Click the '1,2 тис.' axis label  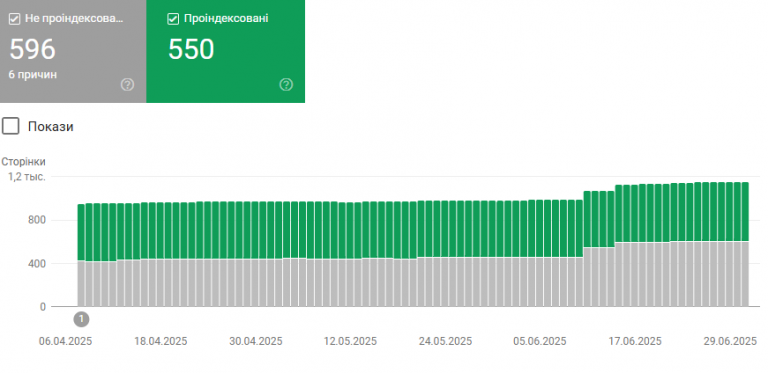27,177
